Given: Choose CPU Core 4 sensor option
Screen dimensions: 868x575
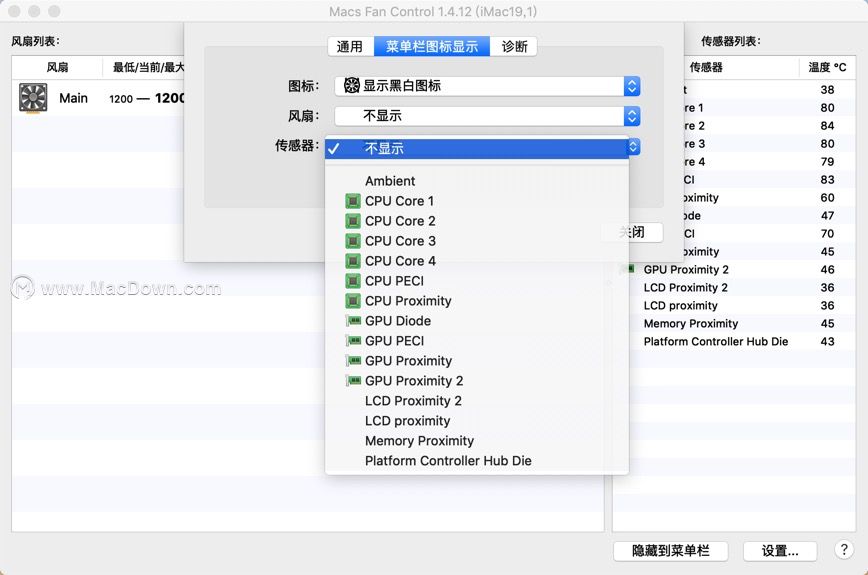Looking at the screenshot, I should pos(477,261).
